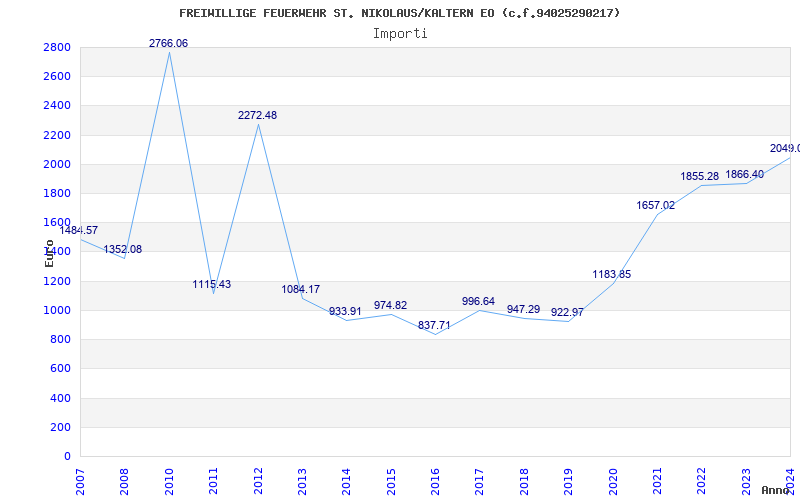Click the Importi subtitle
The image size is (800, 500).
[x=400, y=34]
